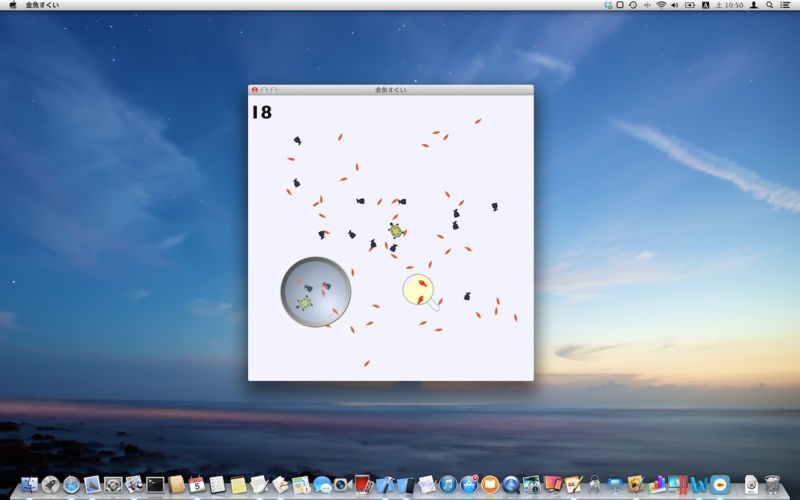Click the paper scoop with goldfish on it
This screenshot has height=500, width=800.
(418, 290)
